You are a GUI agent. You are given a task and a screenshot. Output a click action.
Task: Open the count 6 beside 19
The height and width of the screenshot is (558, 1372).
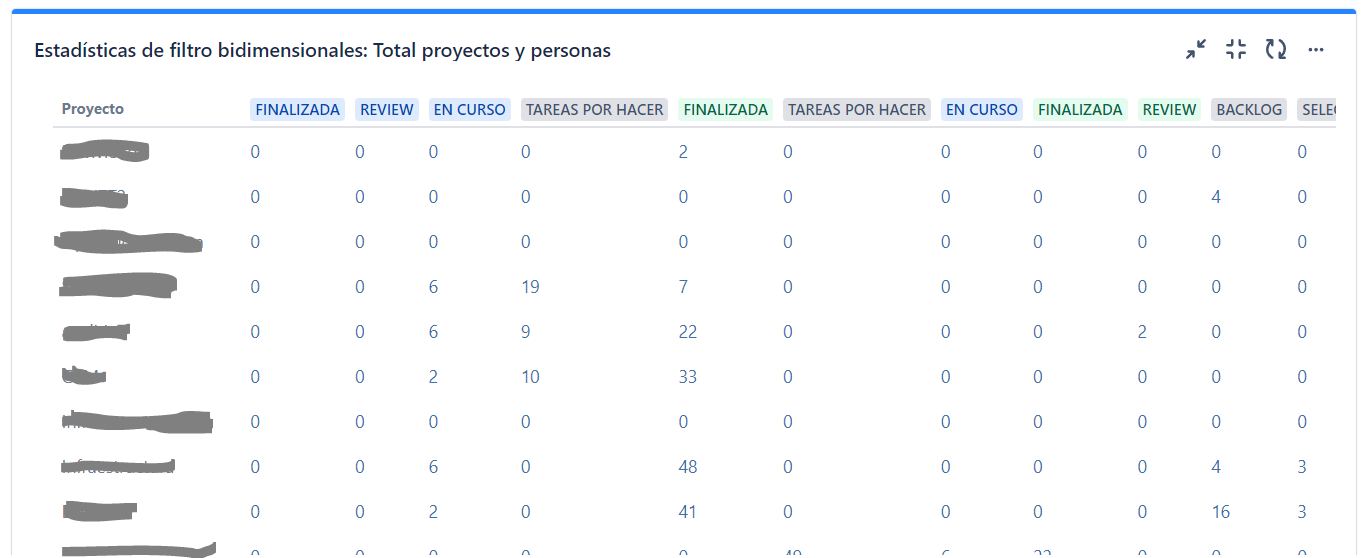tap(433, 287)
